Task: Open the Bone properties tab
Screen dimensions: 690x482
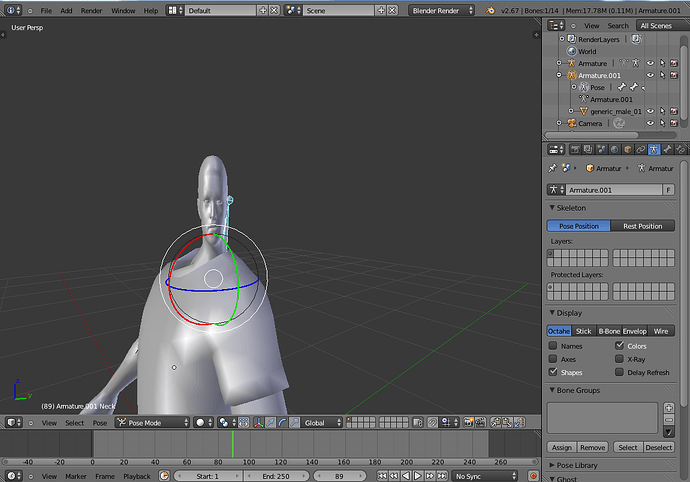Action: point(667,150)
